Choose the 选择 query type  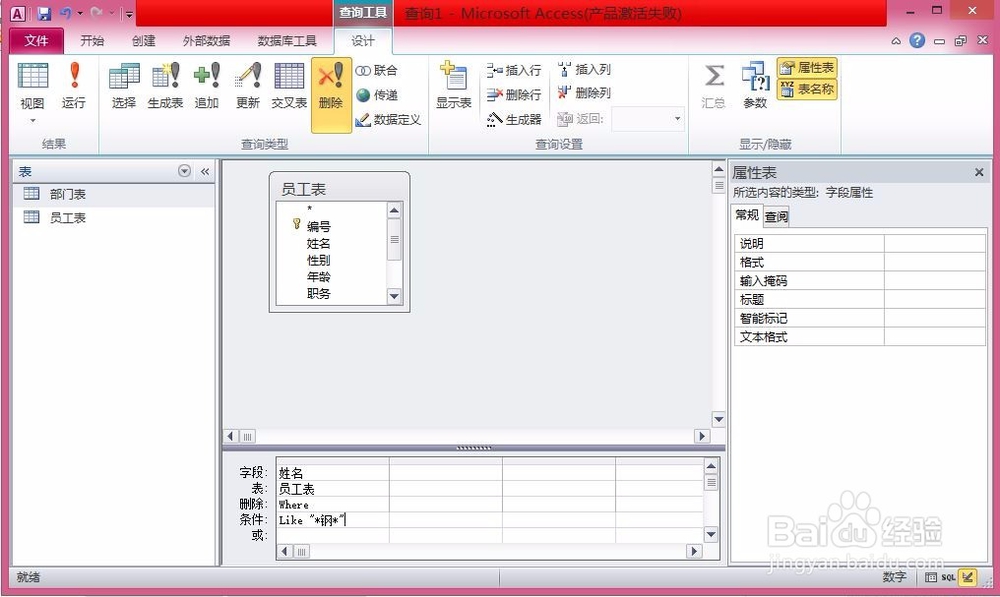pos(124,86)
